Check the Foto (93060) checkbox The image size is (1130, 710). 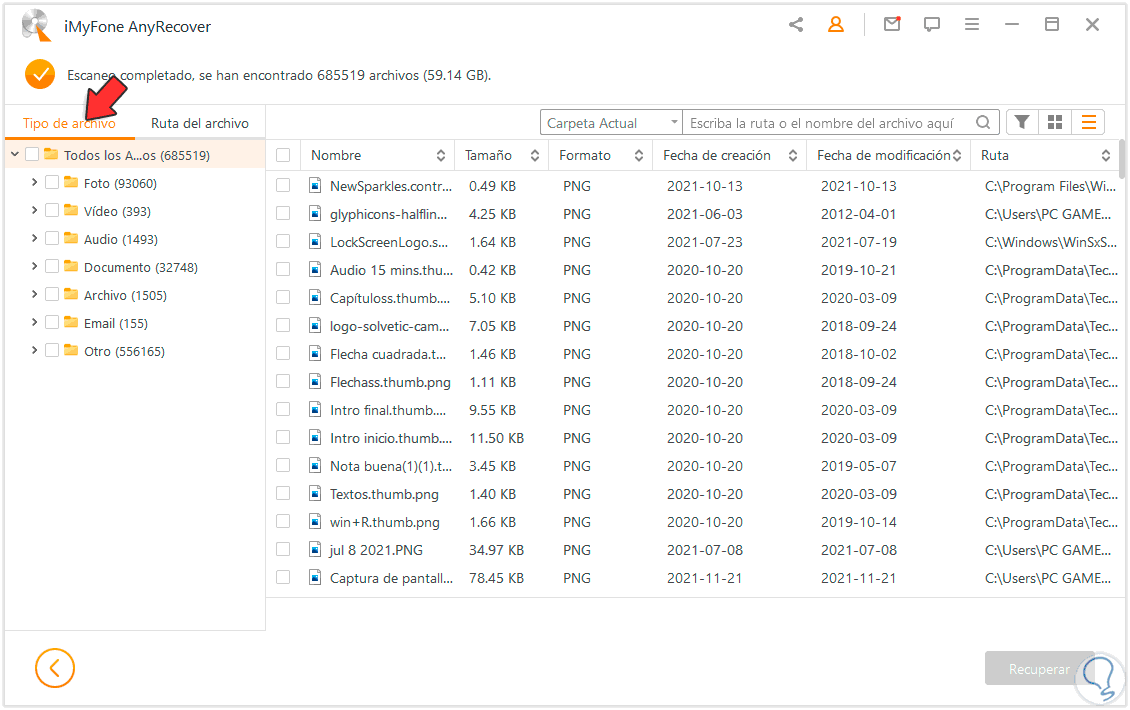coord(52,182)
